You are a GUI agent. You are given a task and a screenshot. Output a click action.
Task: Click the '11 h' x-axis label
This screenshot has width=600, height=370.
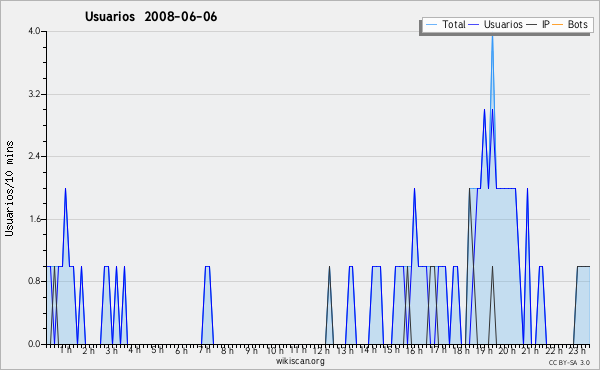click(298, 350)
